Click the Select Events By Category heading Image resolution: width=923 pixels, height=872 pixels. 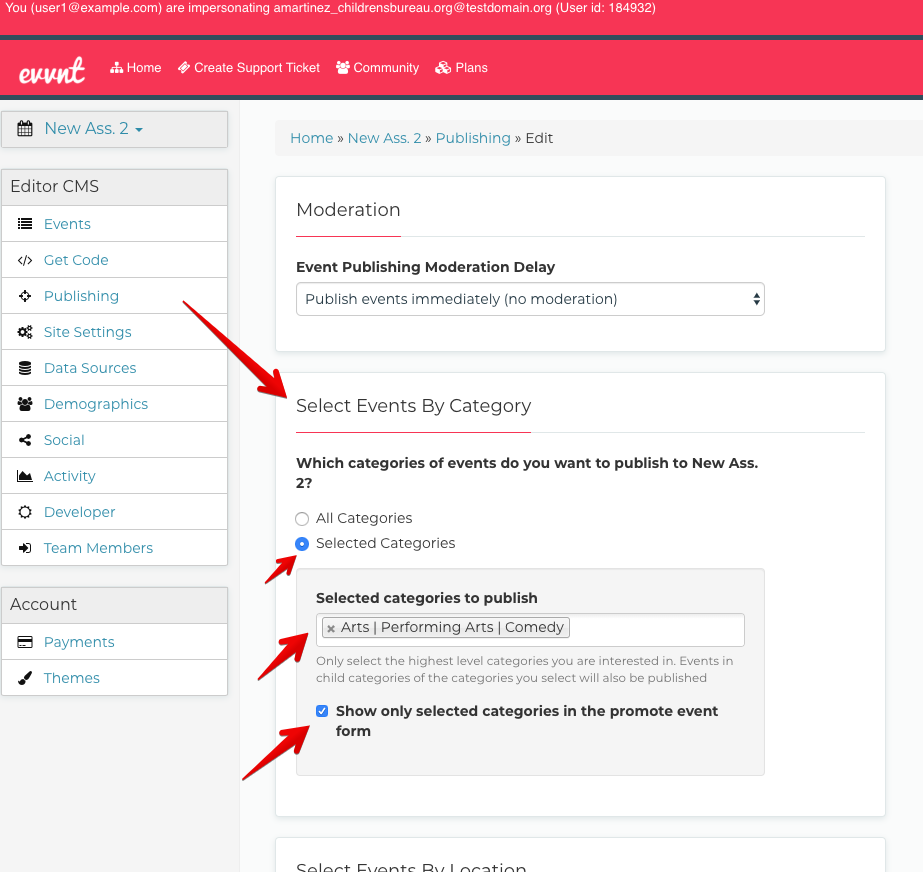(413, 406)
